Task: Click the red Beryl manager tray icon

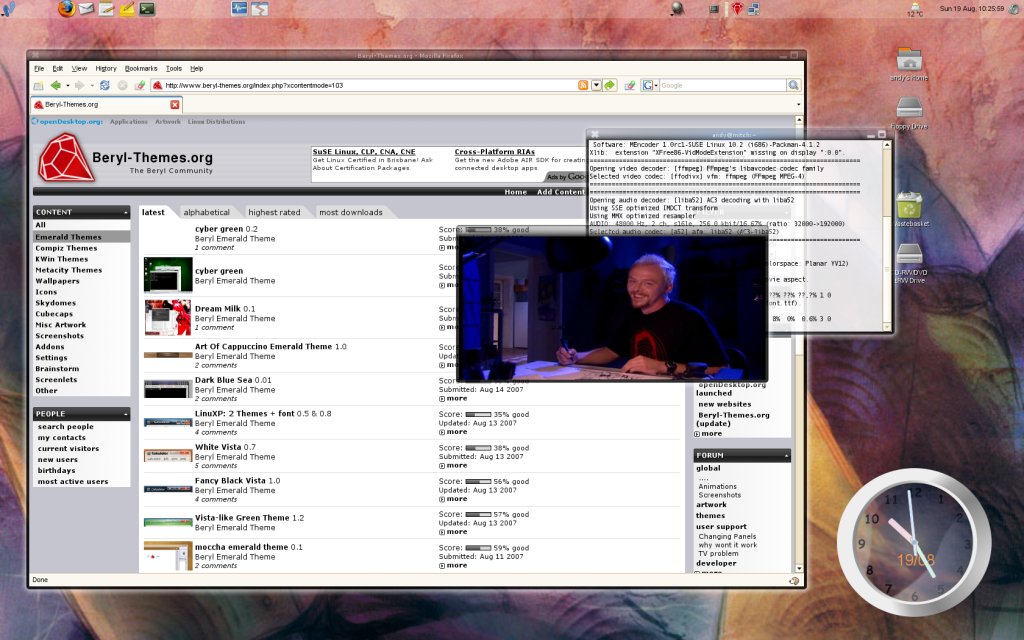Action: coord(737,9)
